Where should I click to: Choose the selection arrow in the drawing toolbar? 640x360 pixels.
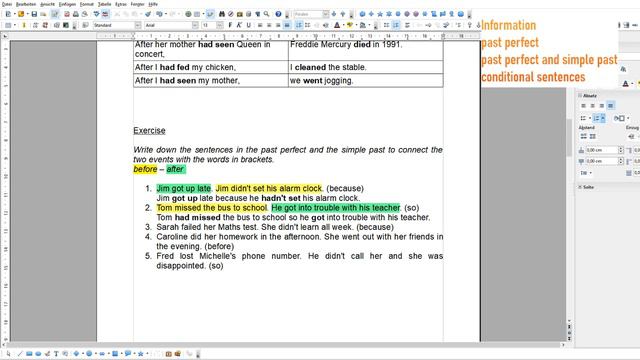(9, 353)
